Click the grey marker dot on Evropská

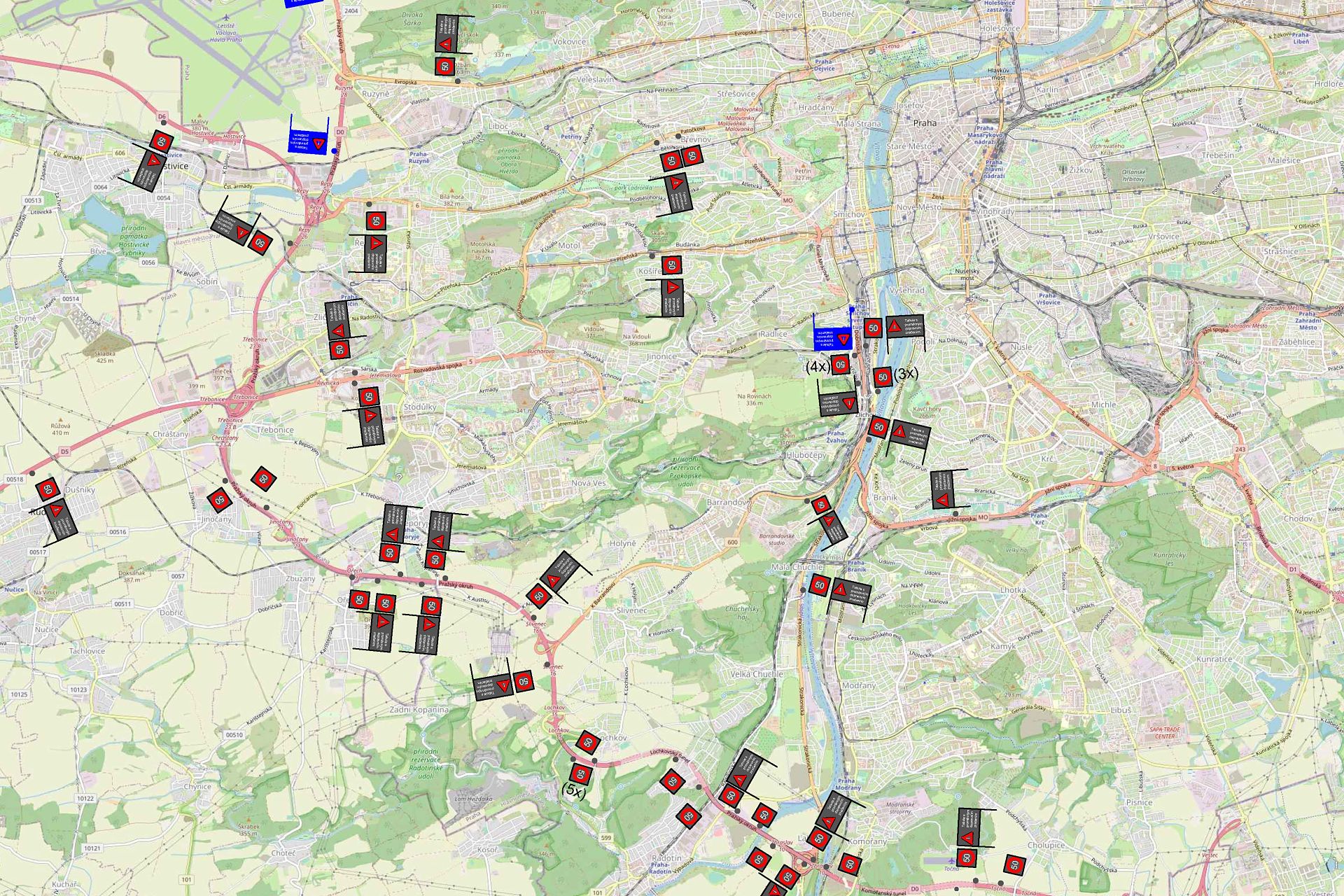458,81
